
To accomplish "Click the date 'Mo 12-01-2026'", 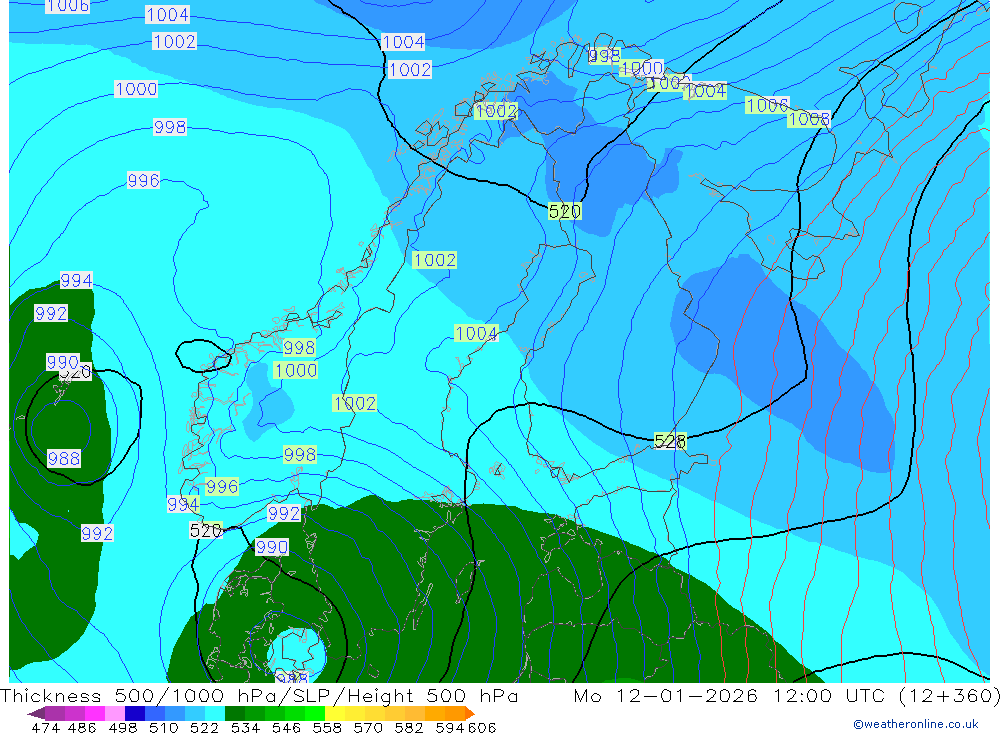I will 666,695.
